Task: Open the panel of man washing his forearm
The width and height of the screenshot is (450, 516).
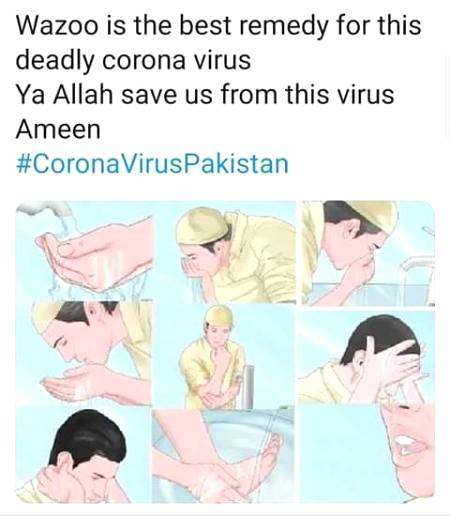Action: [224, 357]
